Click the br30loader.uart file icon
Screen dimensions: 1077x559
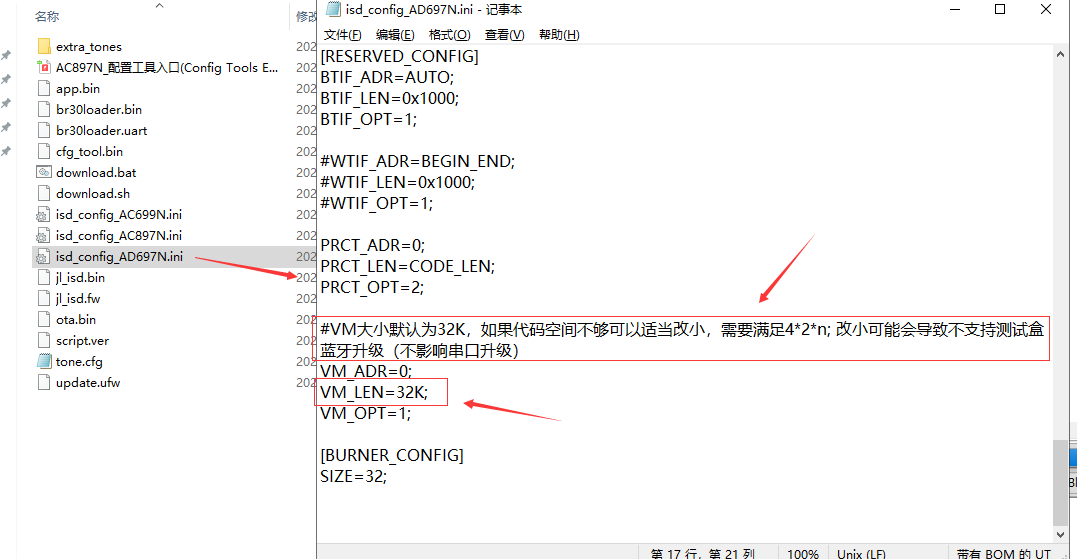click(x=44, y=130)
